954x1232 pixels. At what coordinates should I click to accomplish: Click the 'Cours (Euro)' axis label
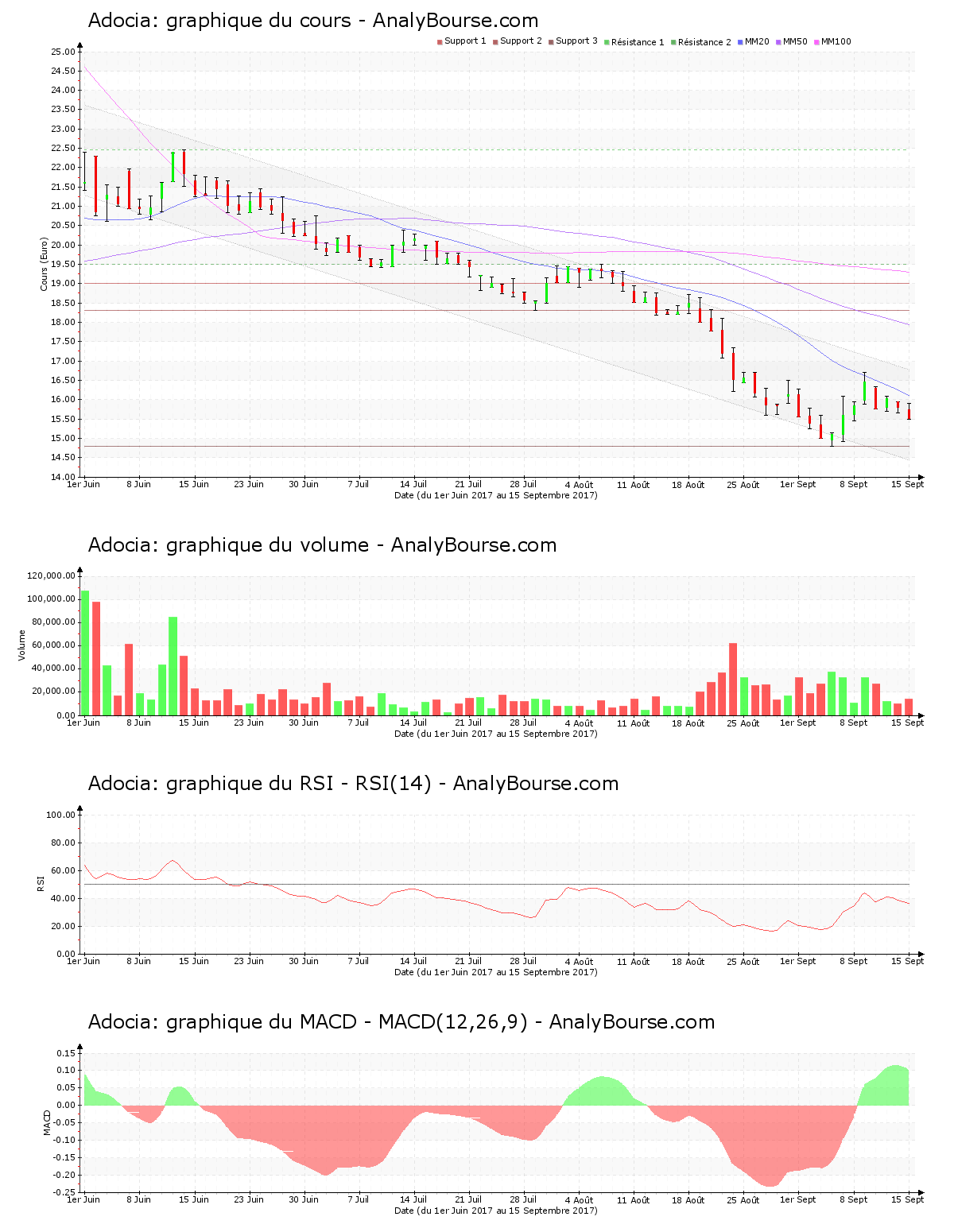pyautogui.click(x=44, y=264)
